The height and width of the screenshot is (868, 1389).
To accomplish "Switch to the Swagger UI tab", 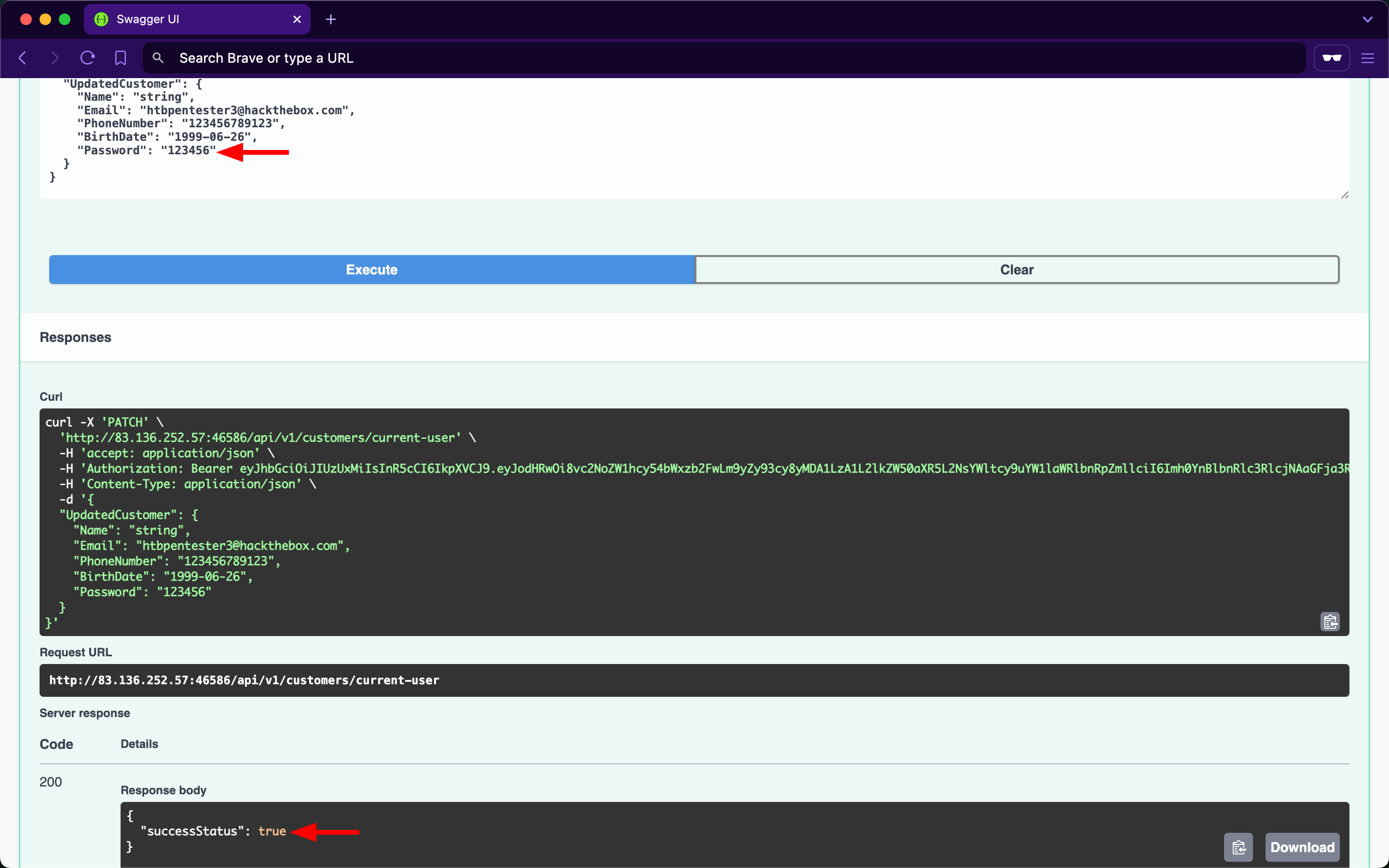I will click(x=197, y=19).
